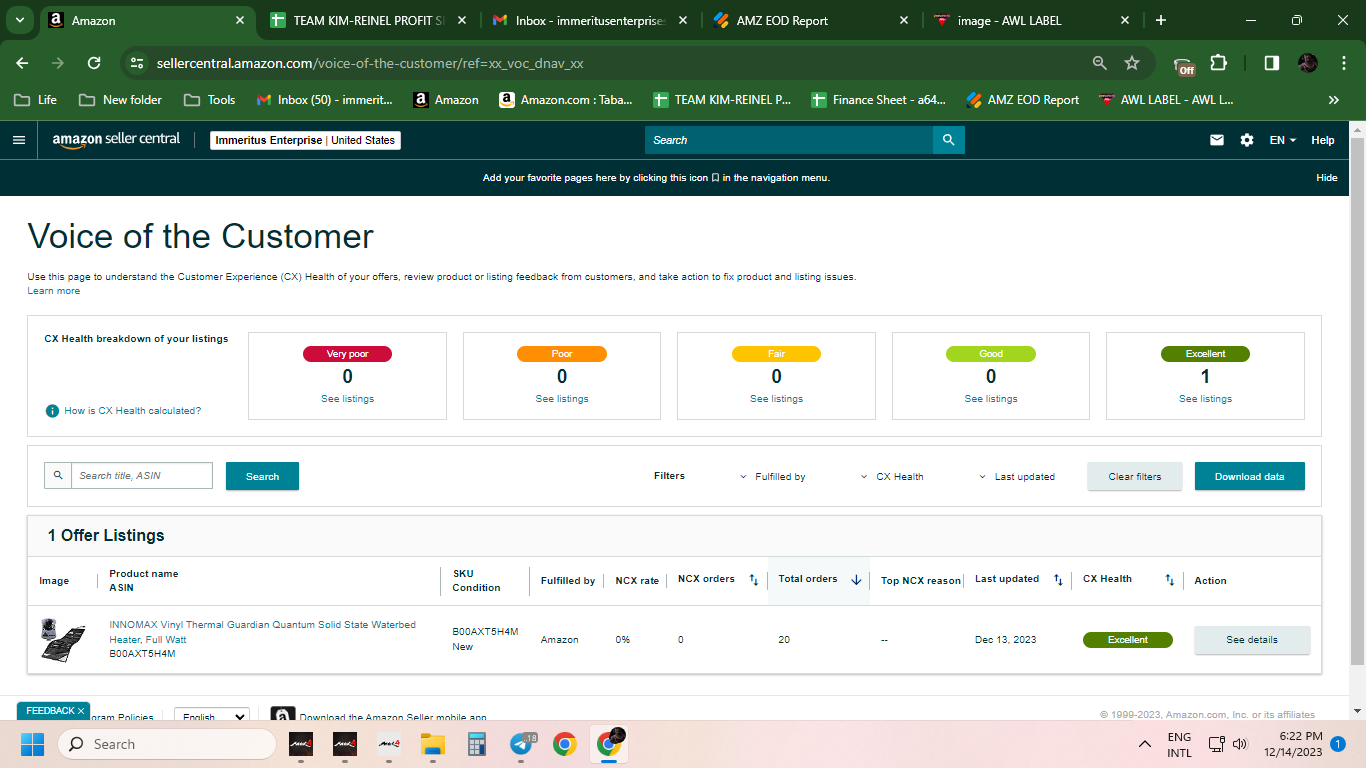Expand the CX Health filter
This screenshot has width=1366, height=768.
892,477
